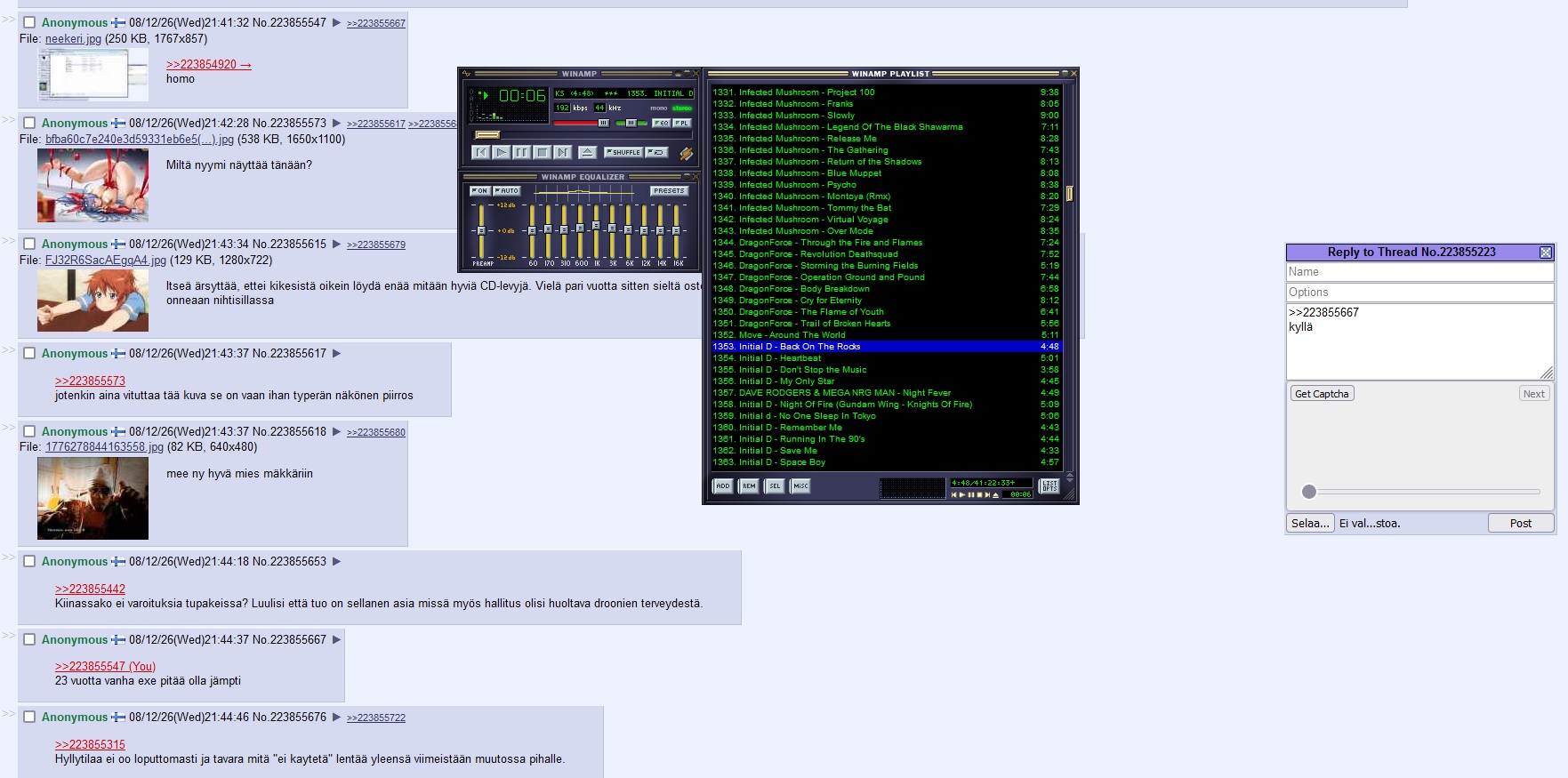The image size is (1568, 778).
Task: Toggle the Winamp PL playlist button
Action: tap(681, 123)
